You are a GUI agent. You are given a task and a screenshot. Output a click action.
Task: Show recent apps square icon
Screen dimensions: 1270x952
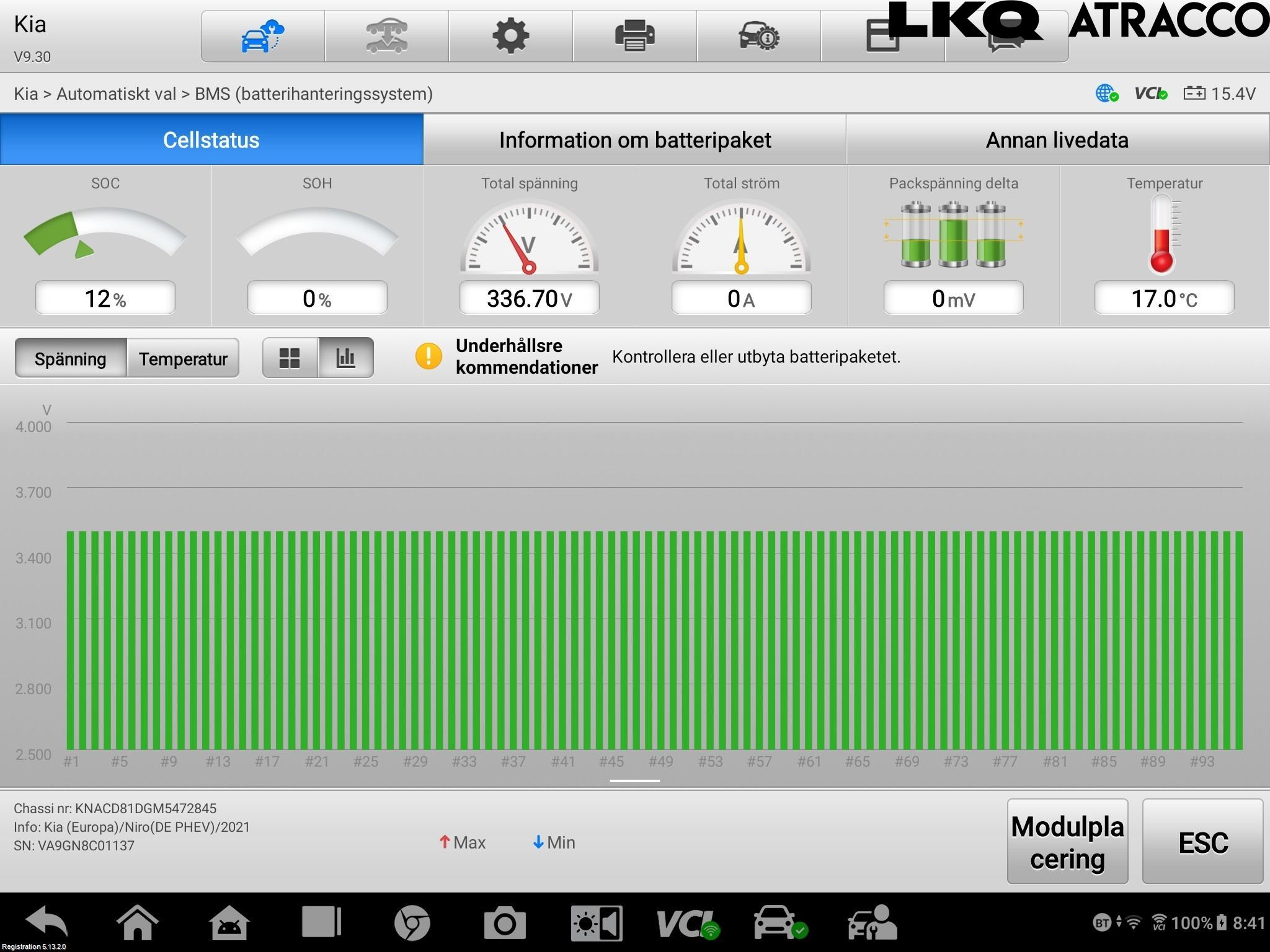(x=321, y=922)
